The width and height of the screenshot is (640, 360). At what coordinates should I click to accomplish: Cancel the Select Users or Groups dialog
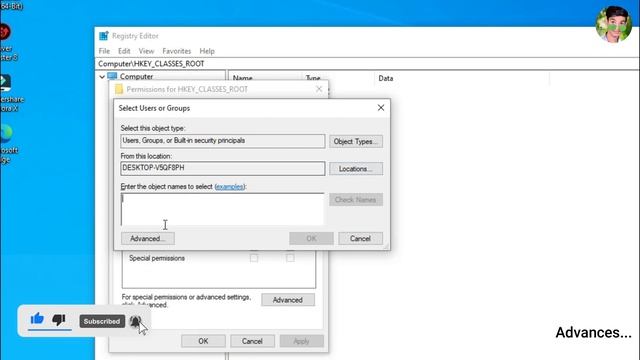point(360,238)
